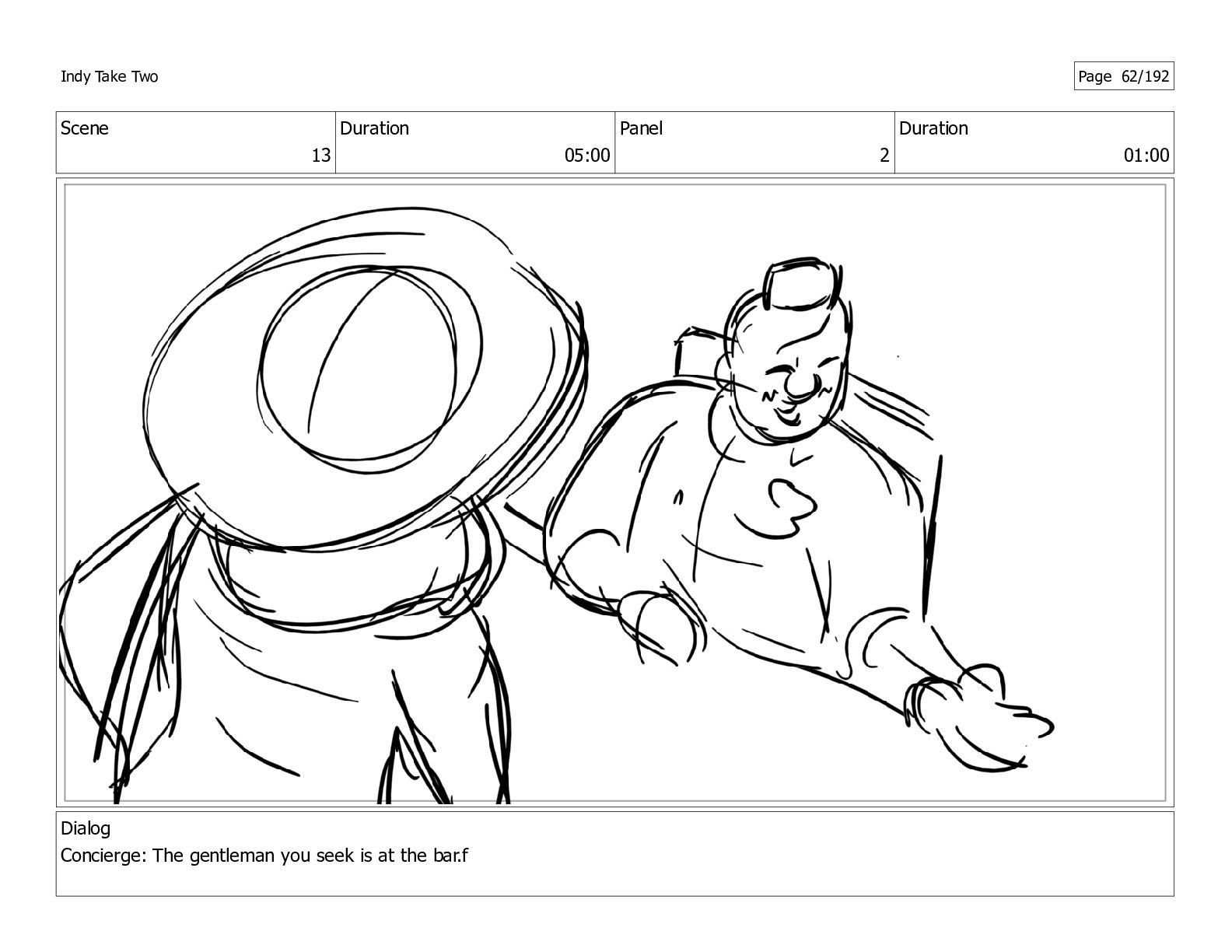
Task: Click the panel number 2
Action: tap(884, 156)
